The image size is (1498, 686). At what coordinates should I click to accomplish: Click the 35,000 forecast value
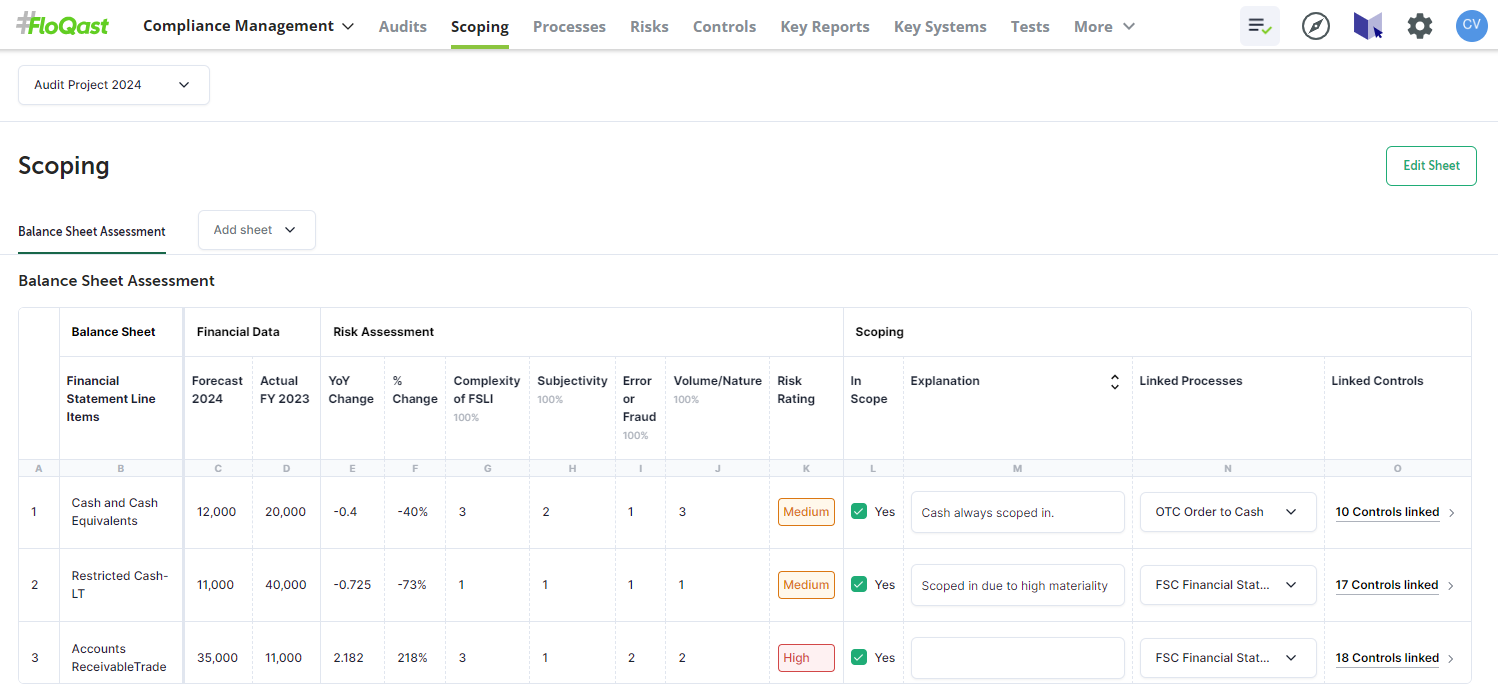click(x=218, y=658)
